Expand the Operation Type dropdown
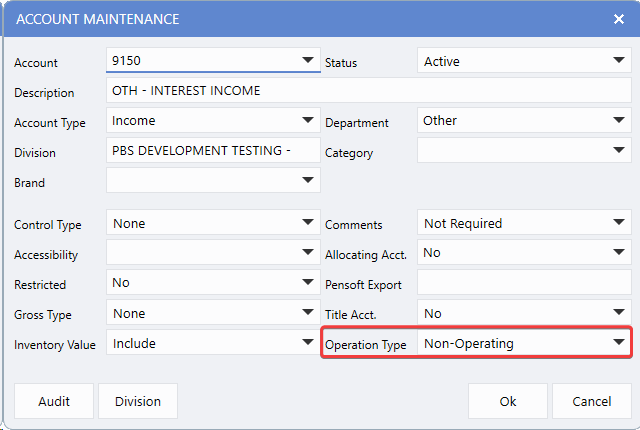Image resolution: width=640 pixels, height=430 pixels. tap(619, 344)
